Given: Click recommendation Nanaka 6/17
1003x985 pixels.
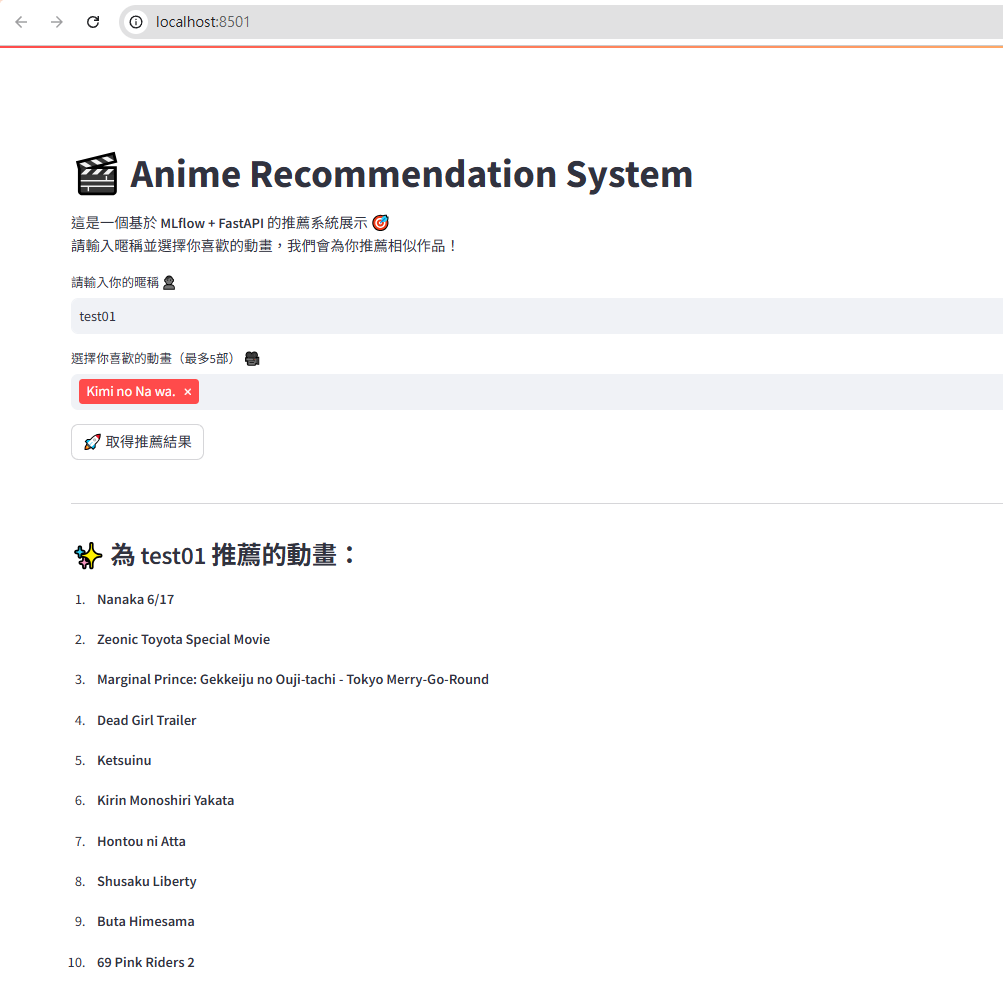Looking at the screenshot, I should [x=136, y=599].
